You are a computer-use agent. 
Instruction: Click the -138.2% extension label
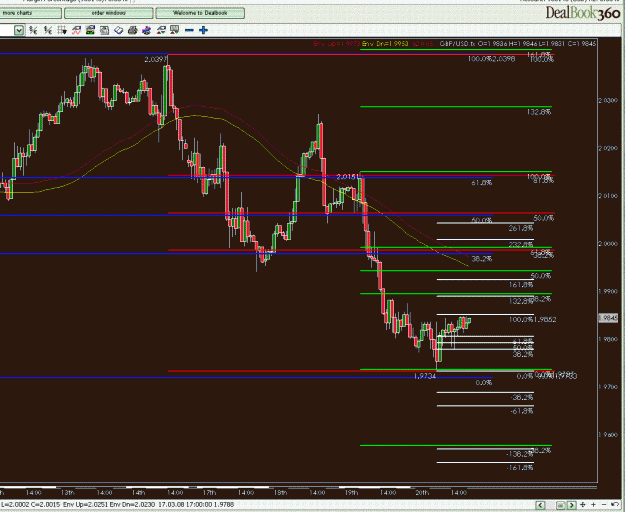(520, 454)
